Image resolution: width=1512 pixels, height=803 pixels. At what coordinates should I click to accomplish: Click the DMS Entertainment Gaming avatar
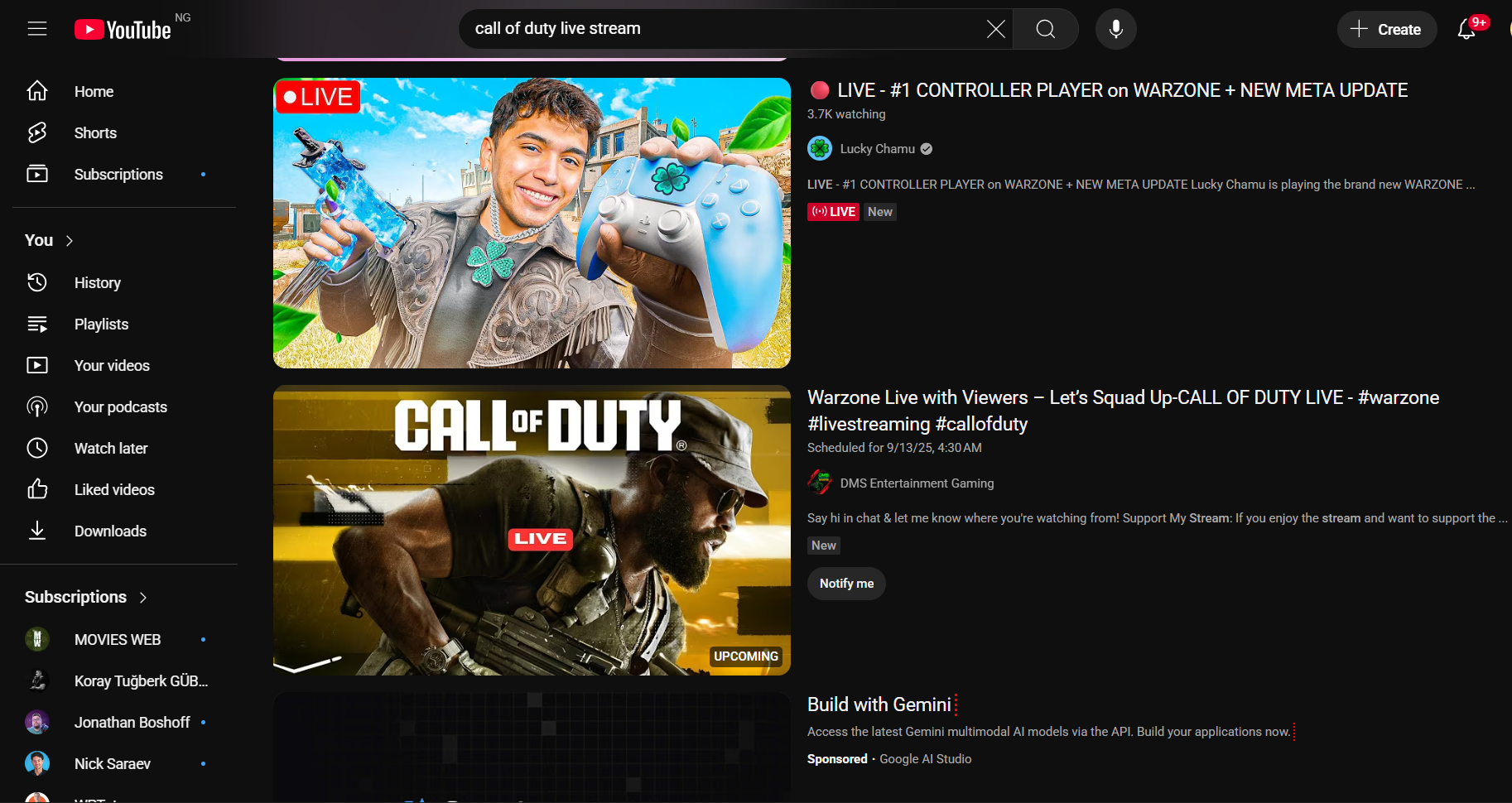pyautogui.click(x=820, y=482)
